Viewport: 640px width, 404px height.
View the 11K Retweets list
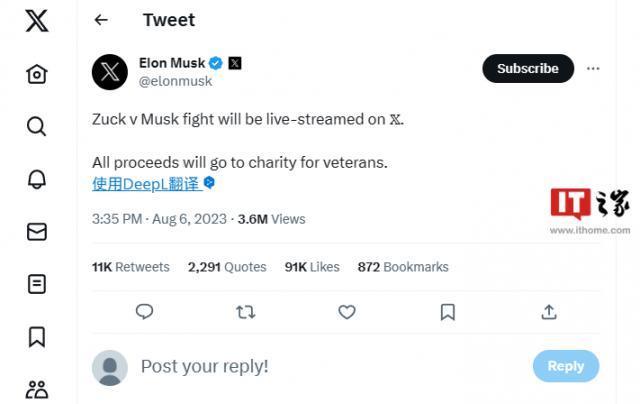pyautogui.click(x=131, y=267)
